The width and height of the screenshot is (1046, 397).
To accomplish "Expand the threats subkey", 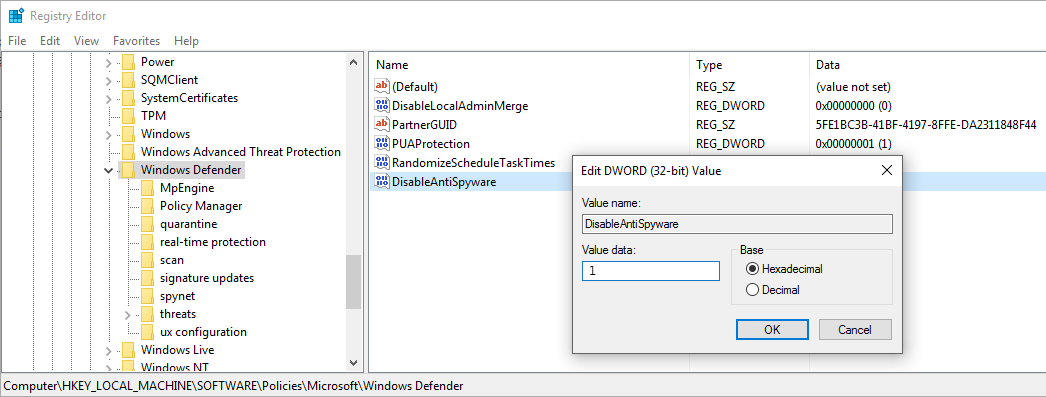I will (x=128, y=314).
